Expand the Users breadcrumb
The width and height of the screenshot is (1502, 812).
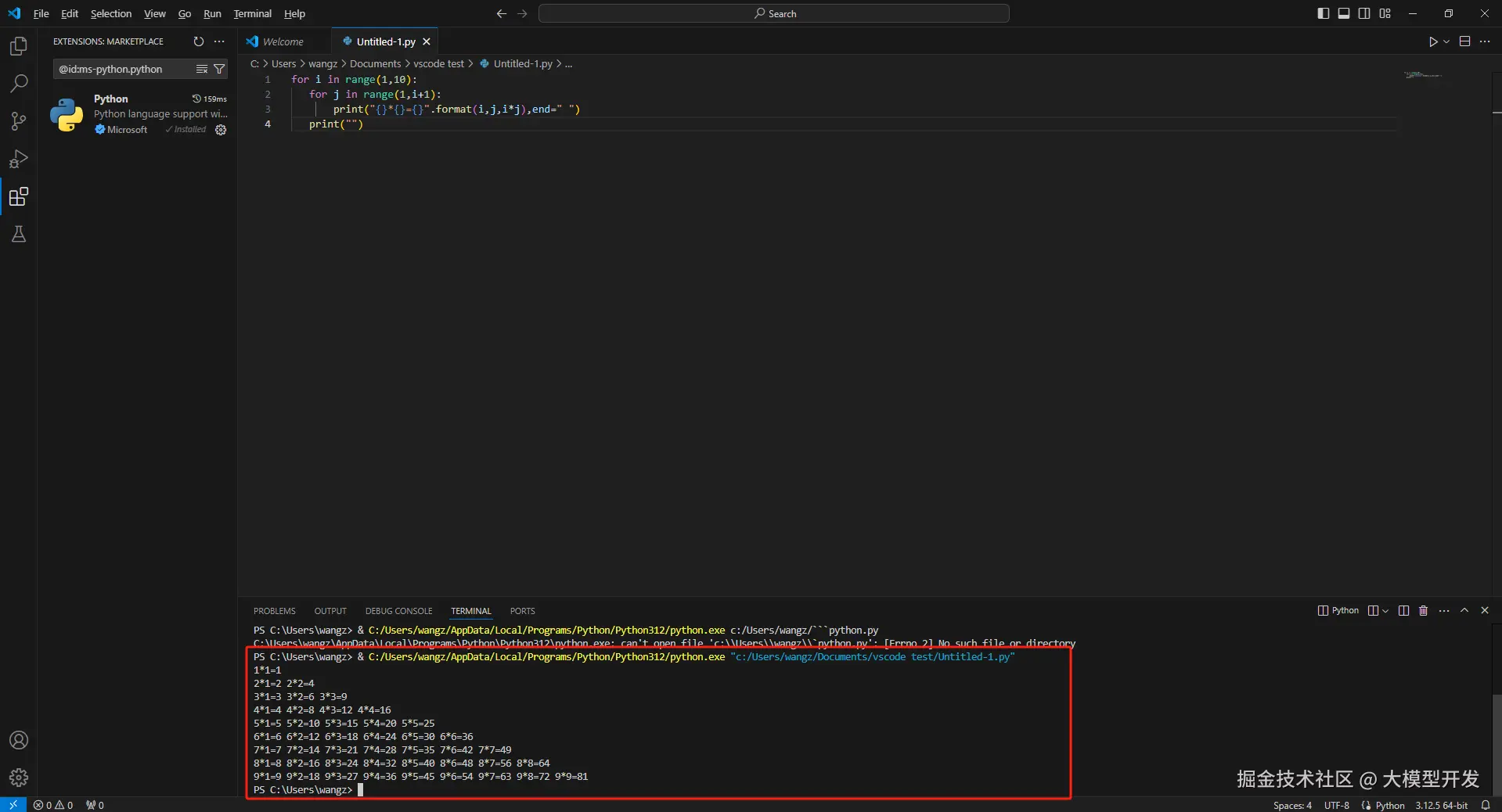(x=283, y=64)
